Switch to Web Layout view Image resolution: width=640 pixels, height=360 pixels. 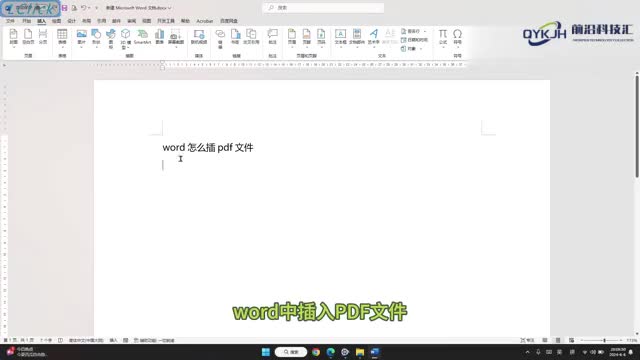coord(571,340)
